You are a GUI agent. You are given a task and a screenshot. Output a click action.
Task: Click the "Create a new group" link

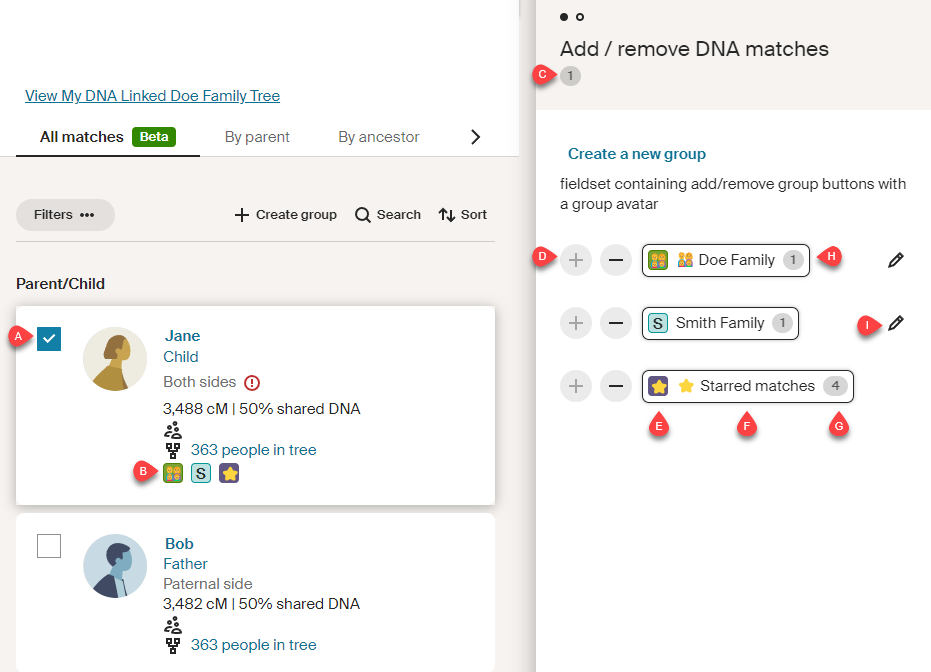(636, 153)
